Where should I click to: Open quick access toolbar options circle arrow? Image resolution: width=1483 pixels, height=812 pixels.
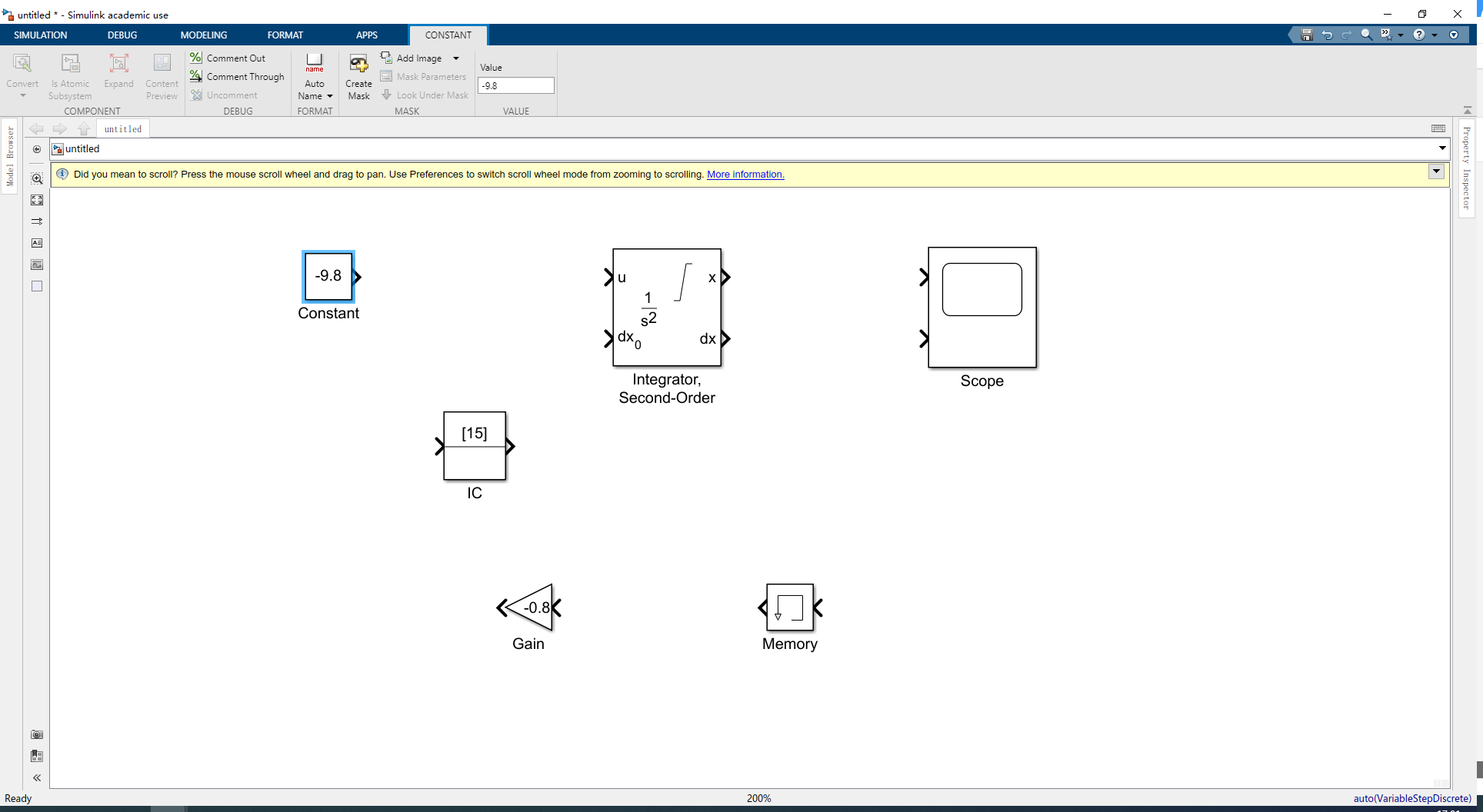coord(1454,35)
